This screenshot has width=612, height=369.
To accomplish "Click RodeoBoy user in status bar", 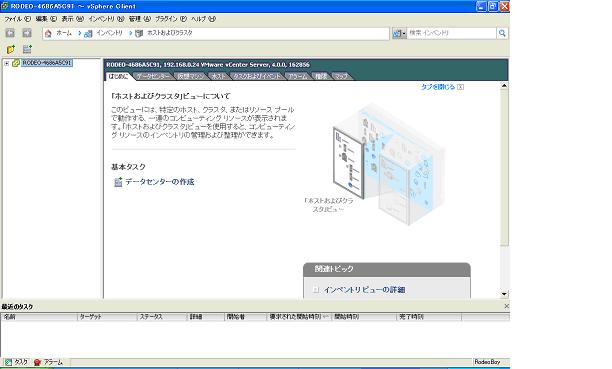I will [x=487, y=362].
